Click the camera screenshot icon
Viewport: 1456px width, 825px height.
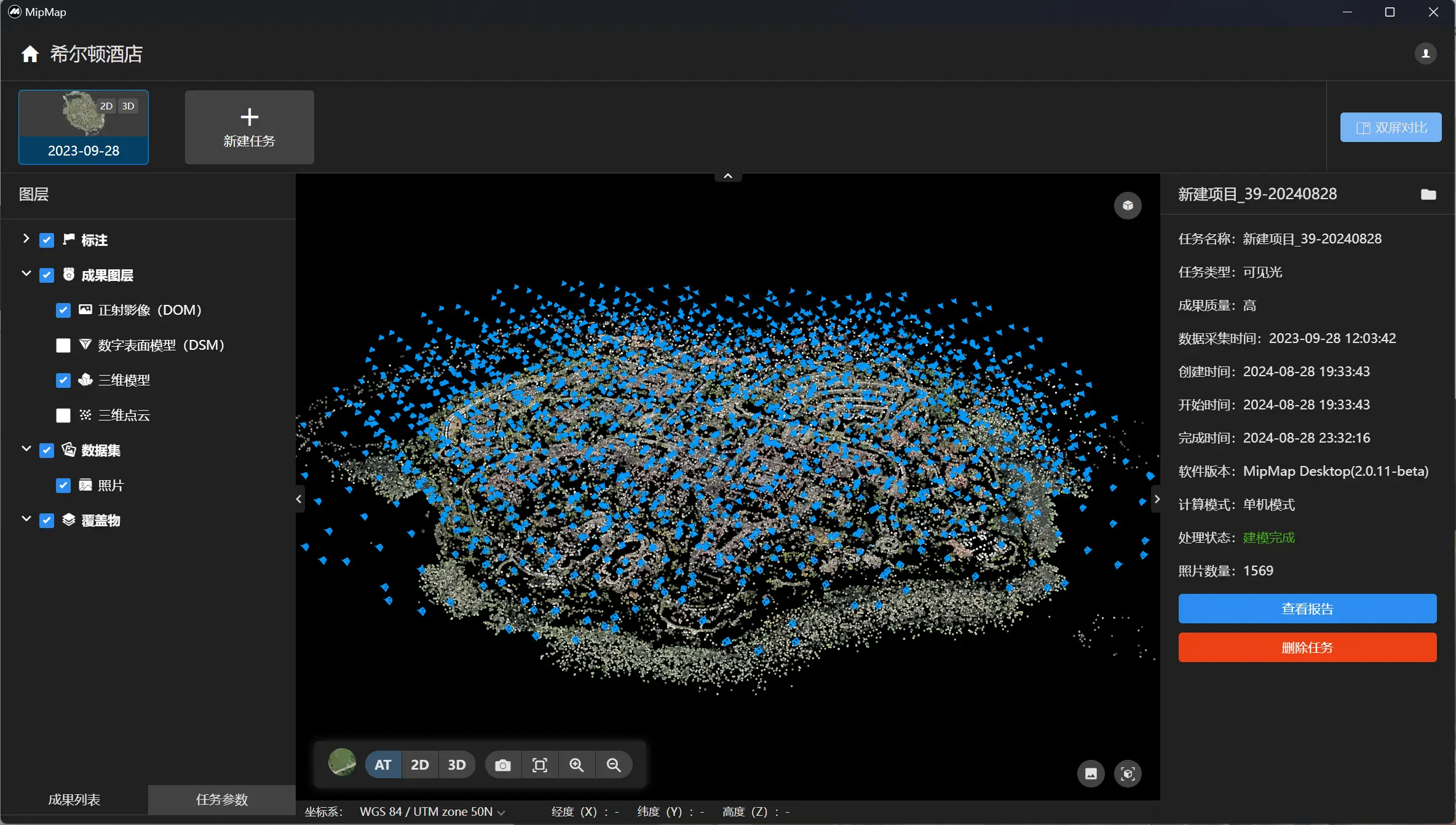(503, 765)
